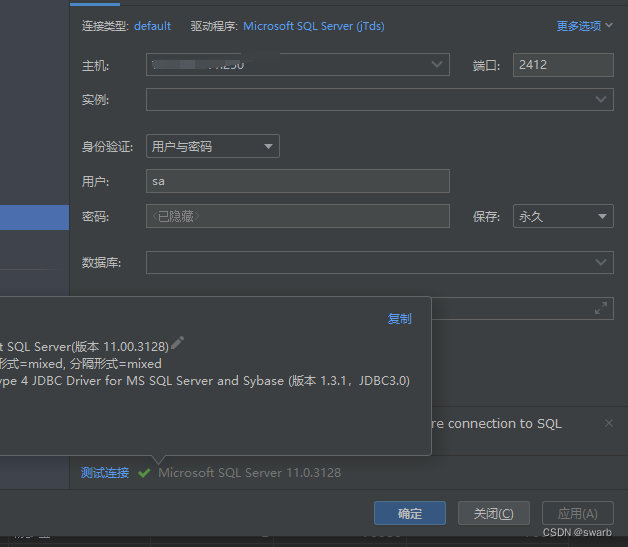Open the Microsoft SQL Server (jTds) driver link
Viewport: 628px width, 547px height.
point(314,26)
